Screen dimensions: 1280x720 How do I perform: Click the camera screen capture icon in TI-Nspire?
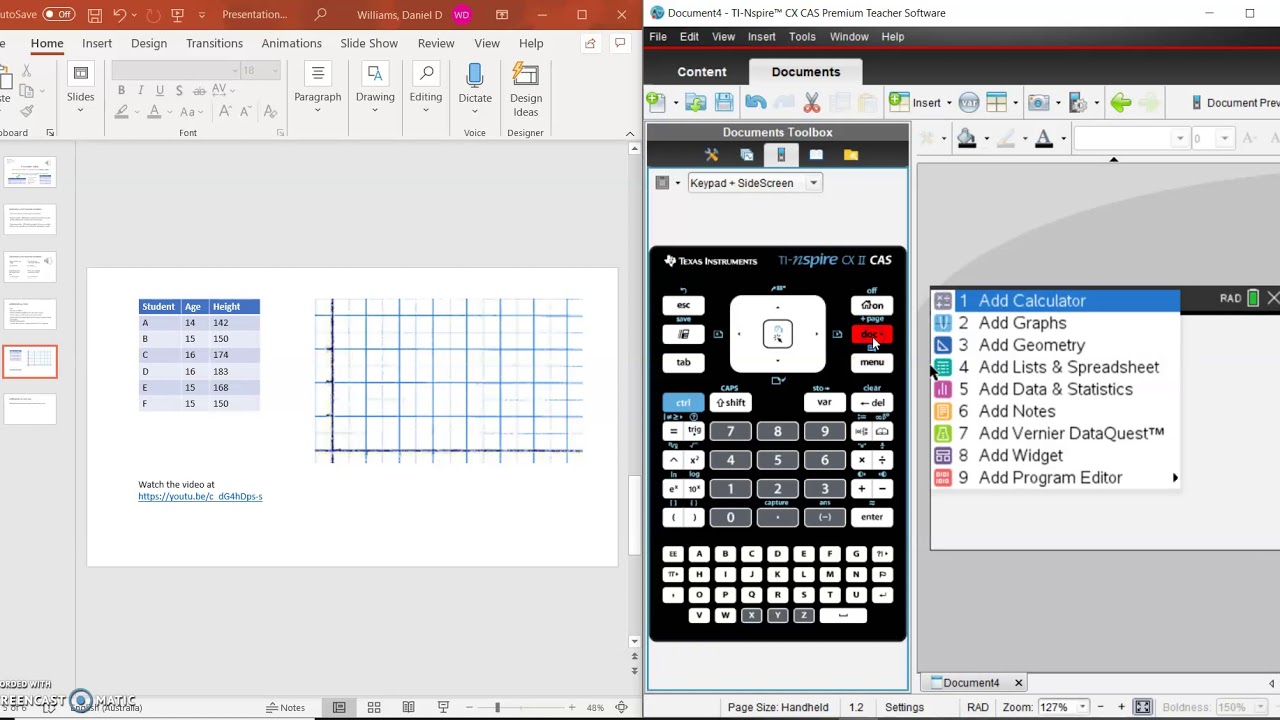[x=1039, y=102]
